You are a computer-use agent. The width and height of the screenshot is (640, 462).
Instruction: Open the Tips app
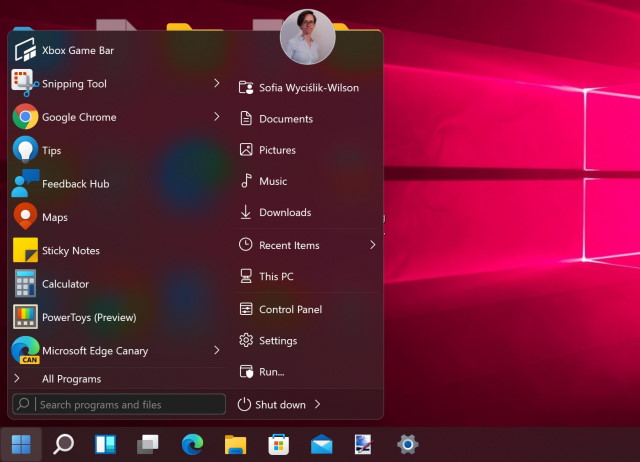[x=51, y=151]
